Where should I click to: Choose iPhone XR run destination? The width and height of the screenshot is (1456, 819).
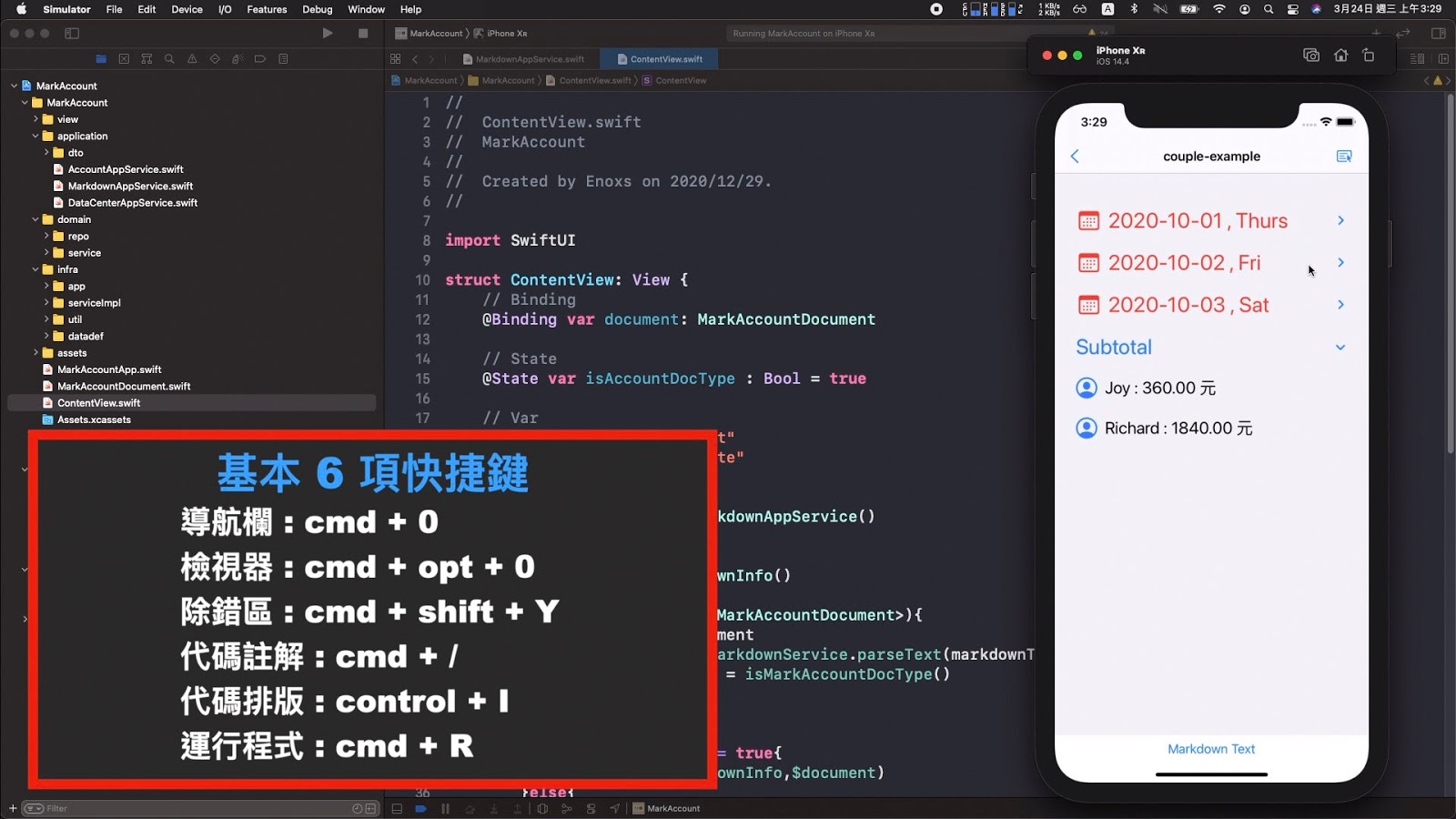[501, 34]
